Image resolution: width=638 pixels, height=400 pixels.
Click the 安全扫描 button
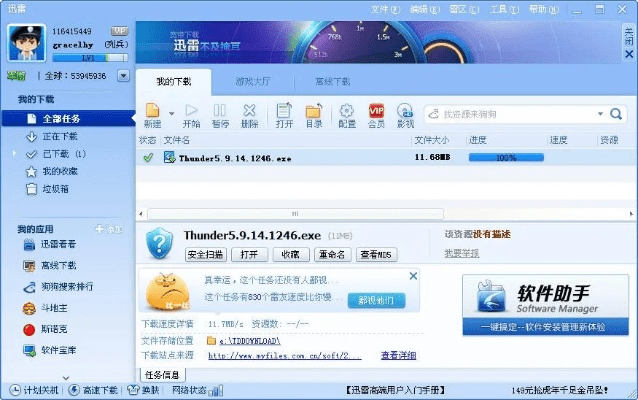(x=208, y=254)
